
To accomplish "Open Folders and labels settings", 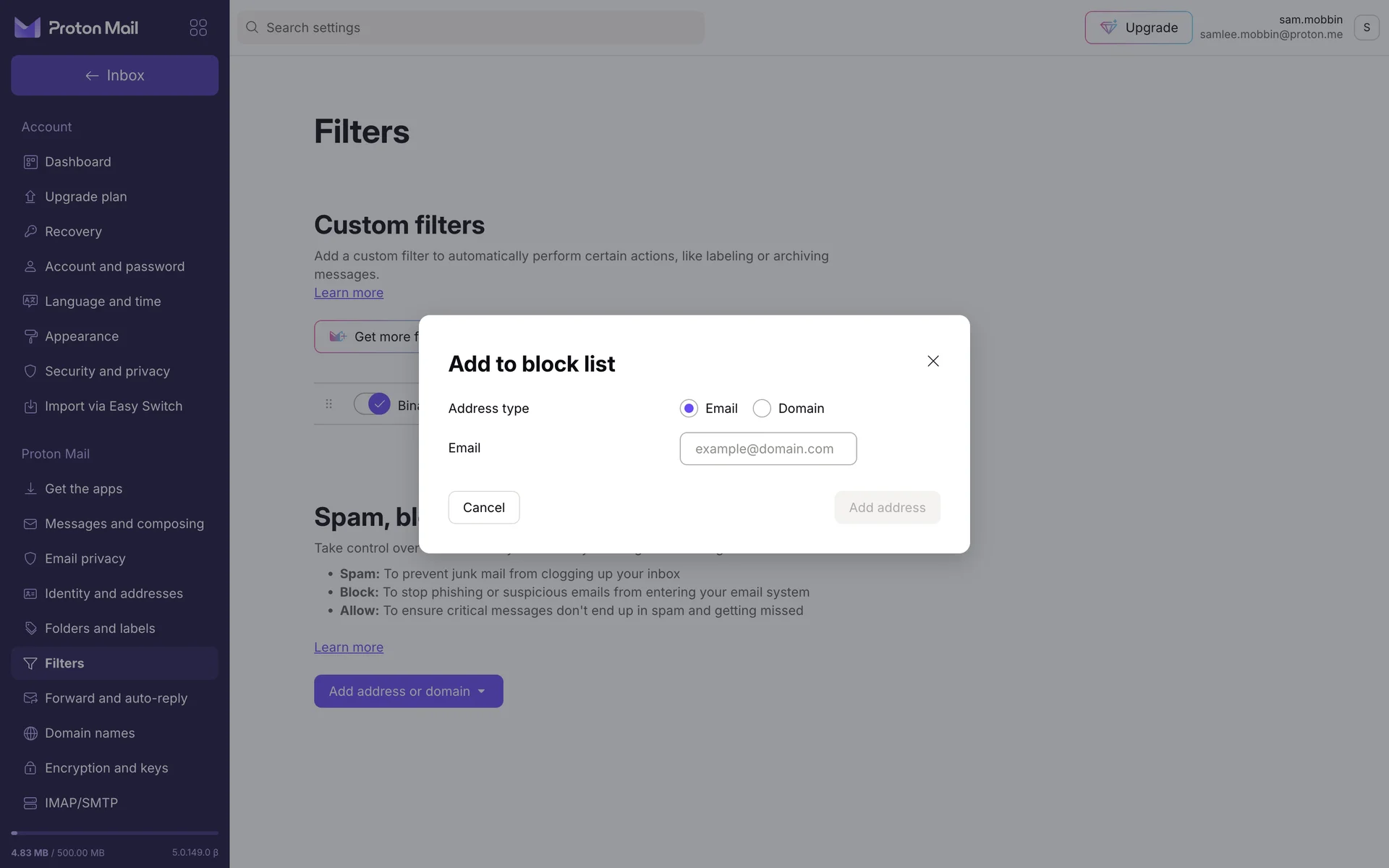I will tap(100, 629).
